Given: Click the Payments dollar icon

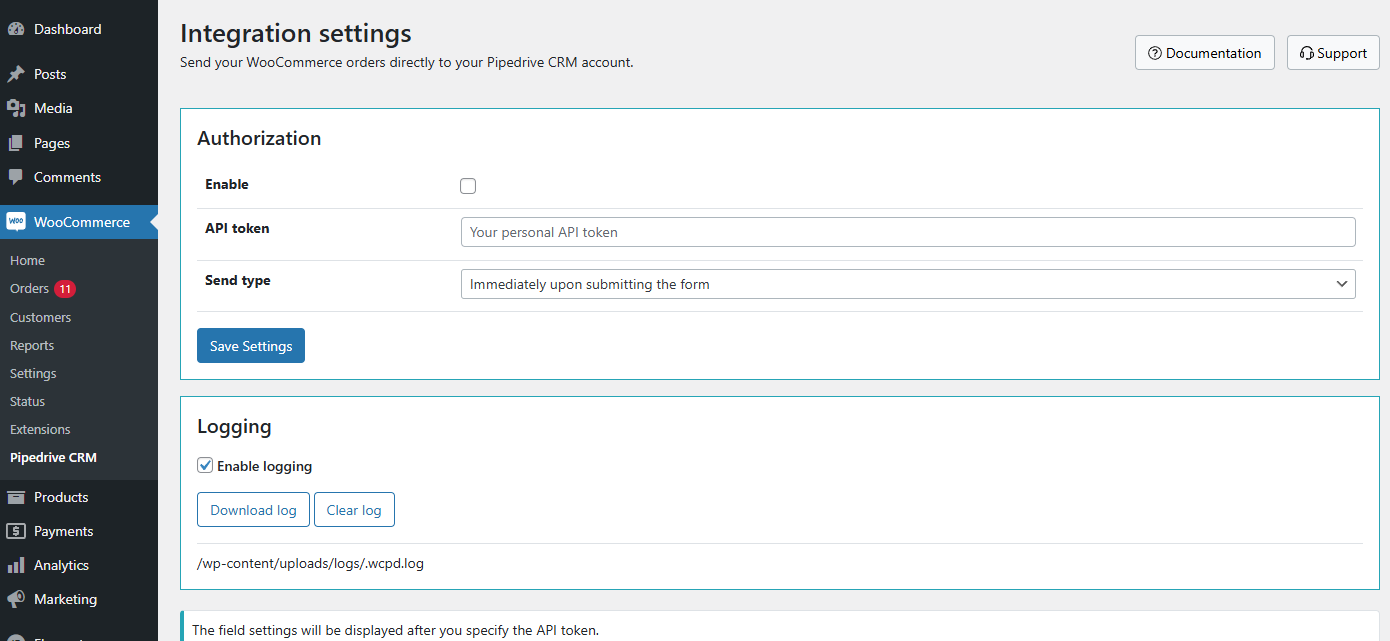Looking at the screenshot, I should (17, 531).
